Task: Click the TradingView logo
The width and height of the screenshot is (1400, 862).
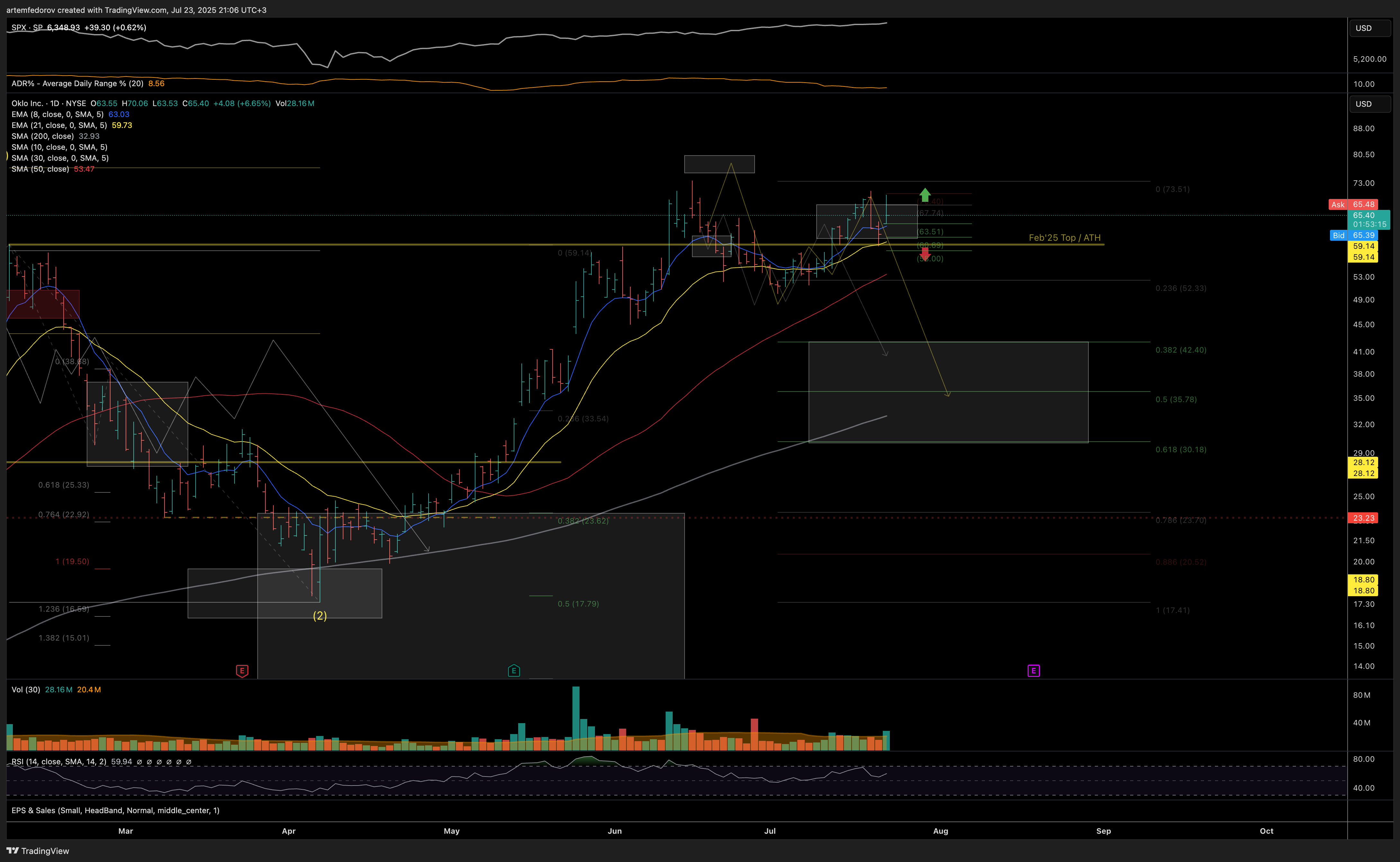Action: [x=38, y=851]
